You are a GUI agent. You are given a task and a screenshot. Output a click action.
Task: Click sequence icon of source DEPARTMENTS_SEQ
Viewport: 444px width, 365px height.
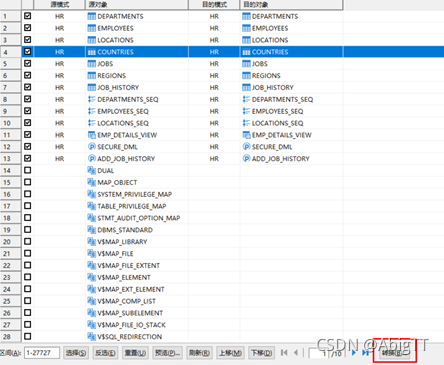click(91, 99)
